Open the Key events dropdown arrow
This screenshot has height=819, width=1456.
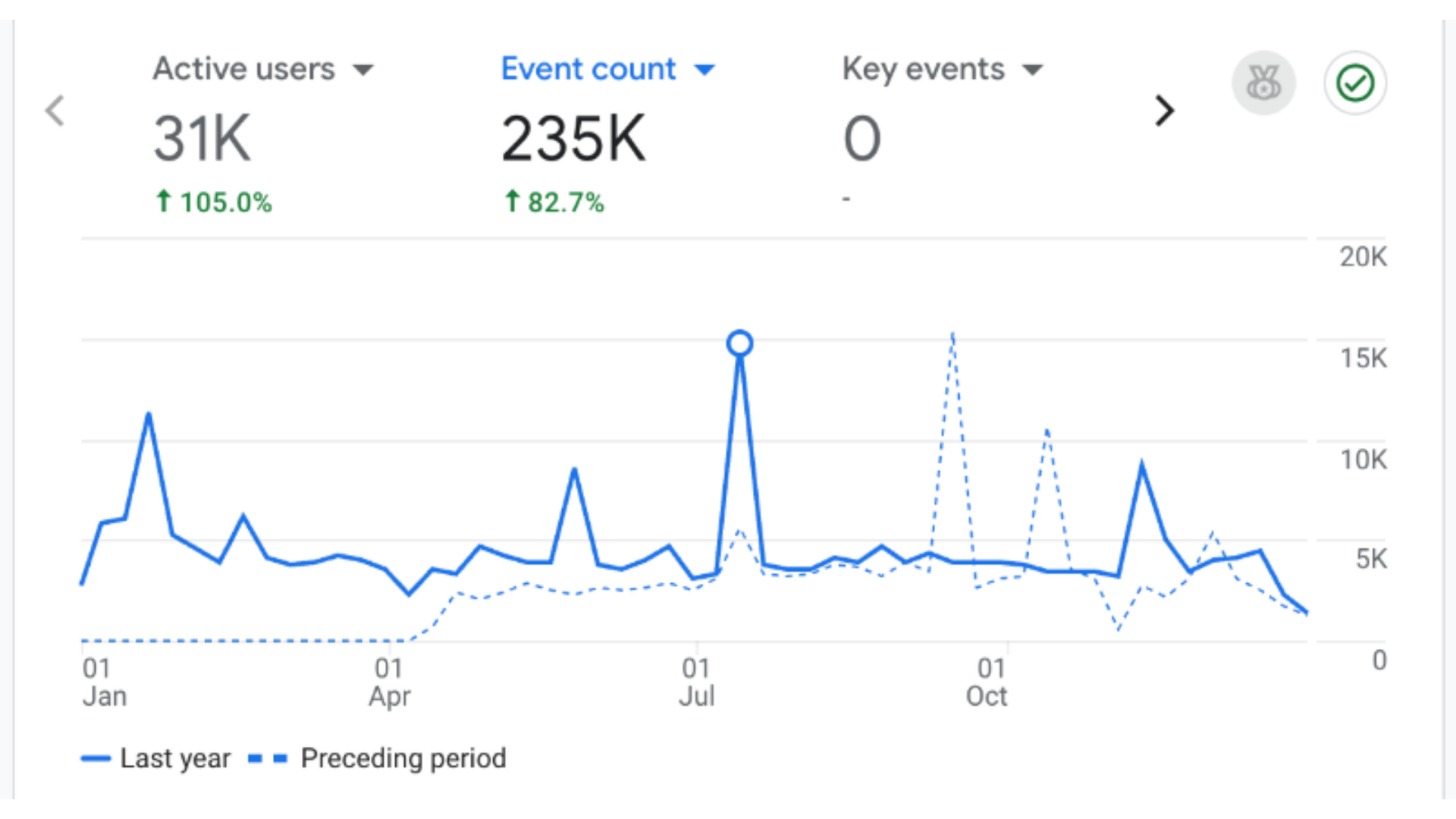click(1032, 71)
